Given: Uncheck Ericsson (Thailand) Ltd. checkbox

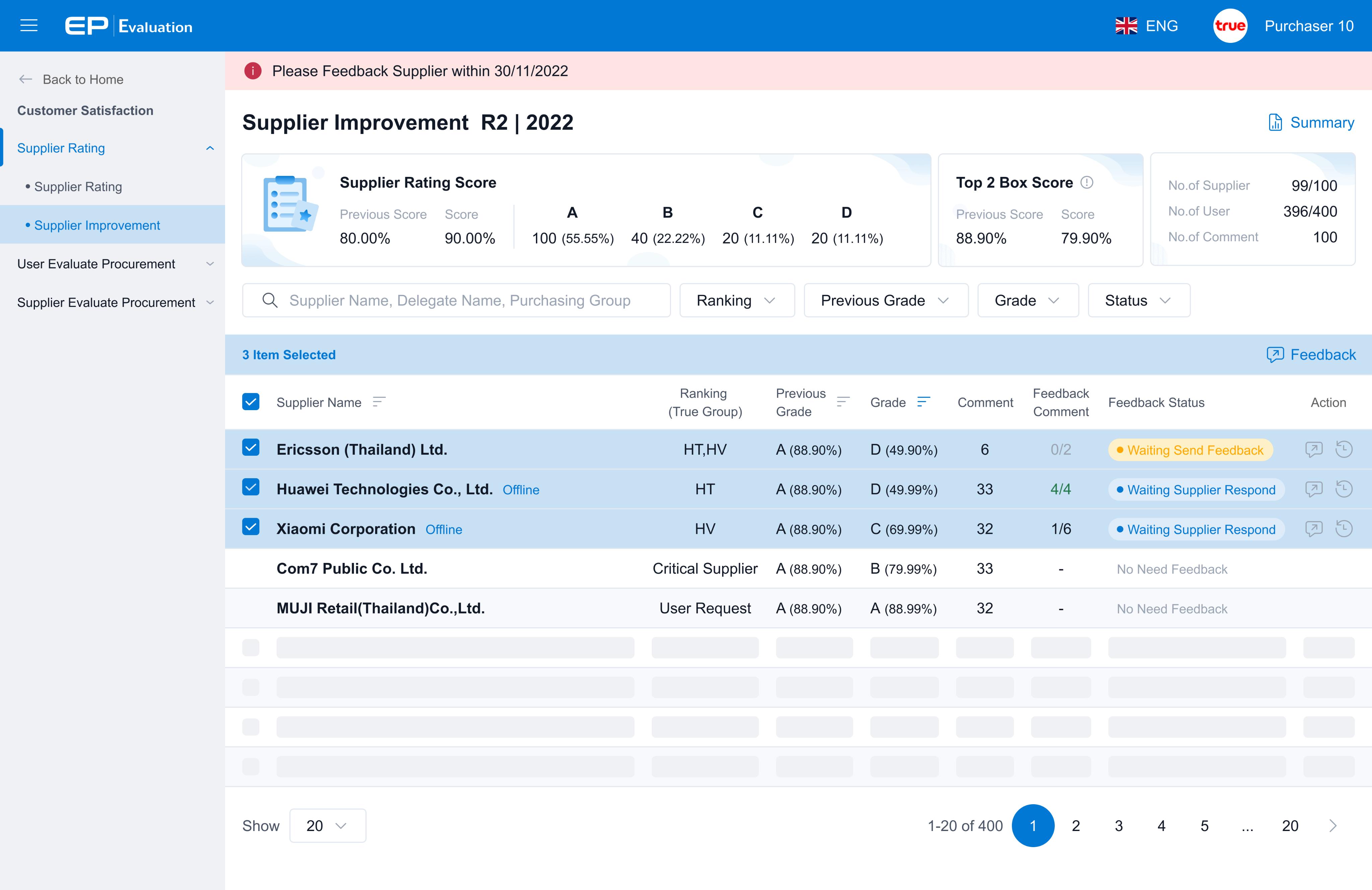Looking at the screenshot, I should click(x=251, y=448).
